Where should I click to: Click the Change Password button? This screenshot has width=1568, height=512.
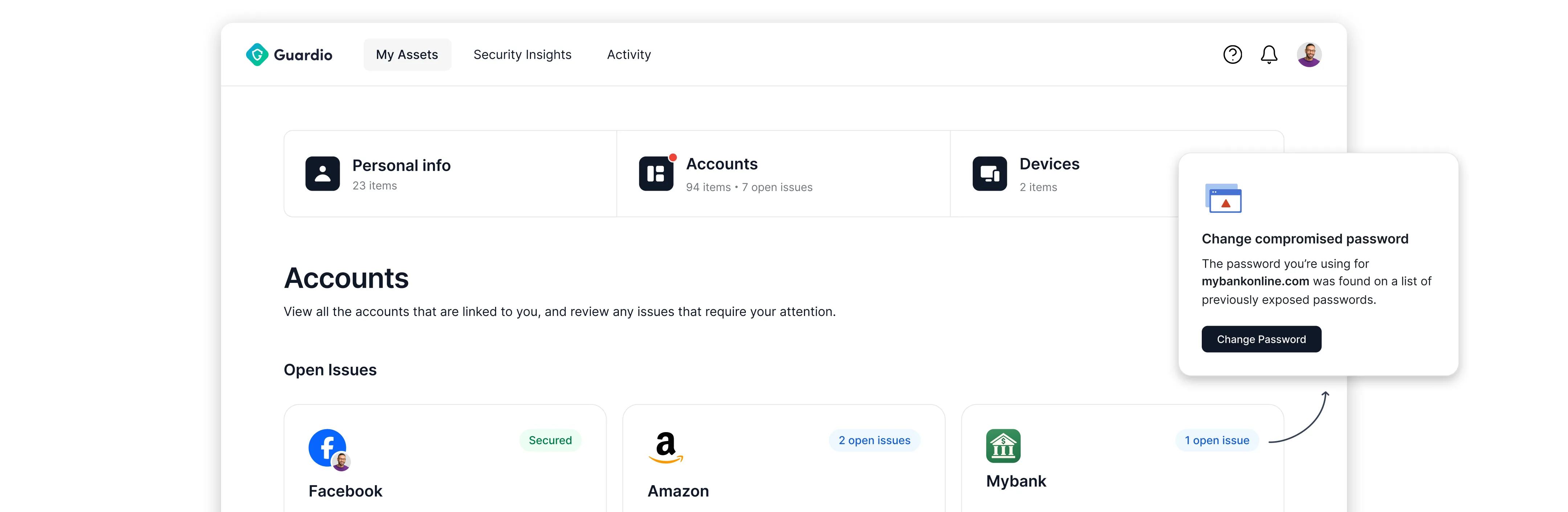(1261, 339)
